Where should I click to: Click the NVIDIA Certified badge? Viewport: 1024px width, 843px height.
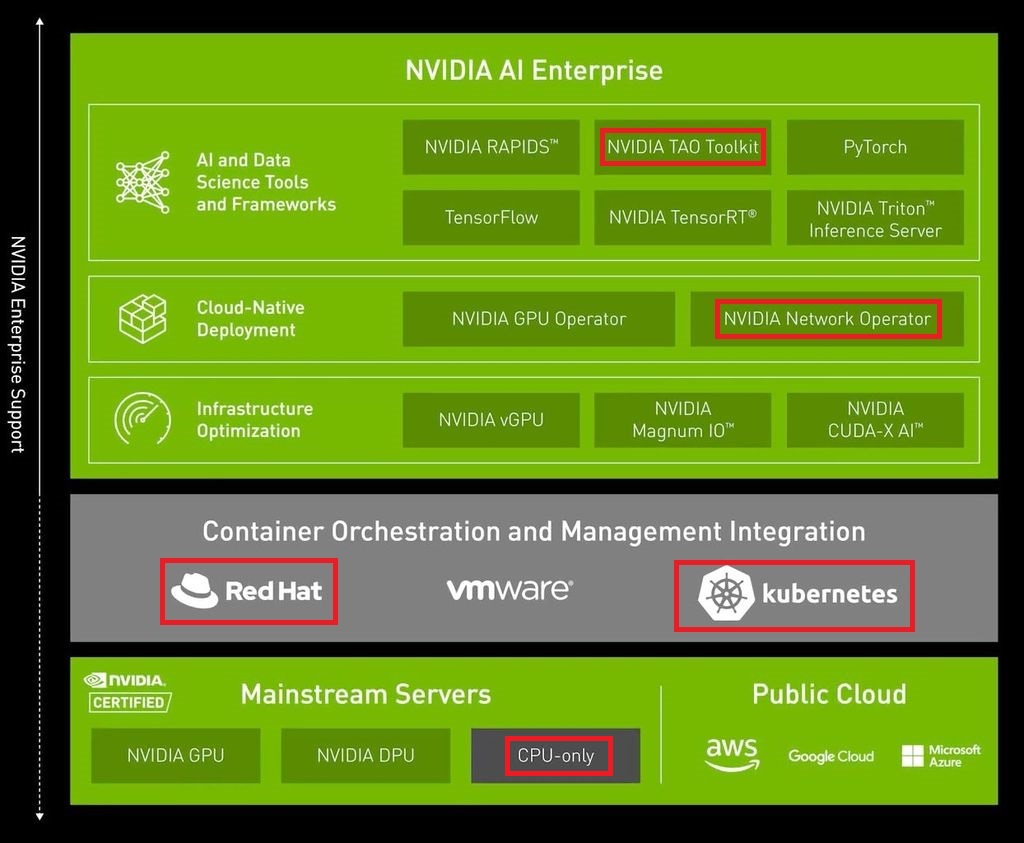click(127, 689)
